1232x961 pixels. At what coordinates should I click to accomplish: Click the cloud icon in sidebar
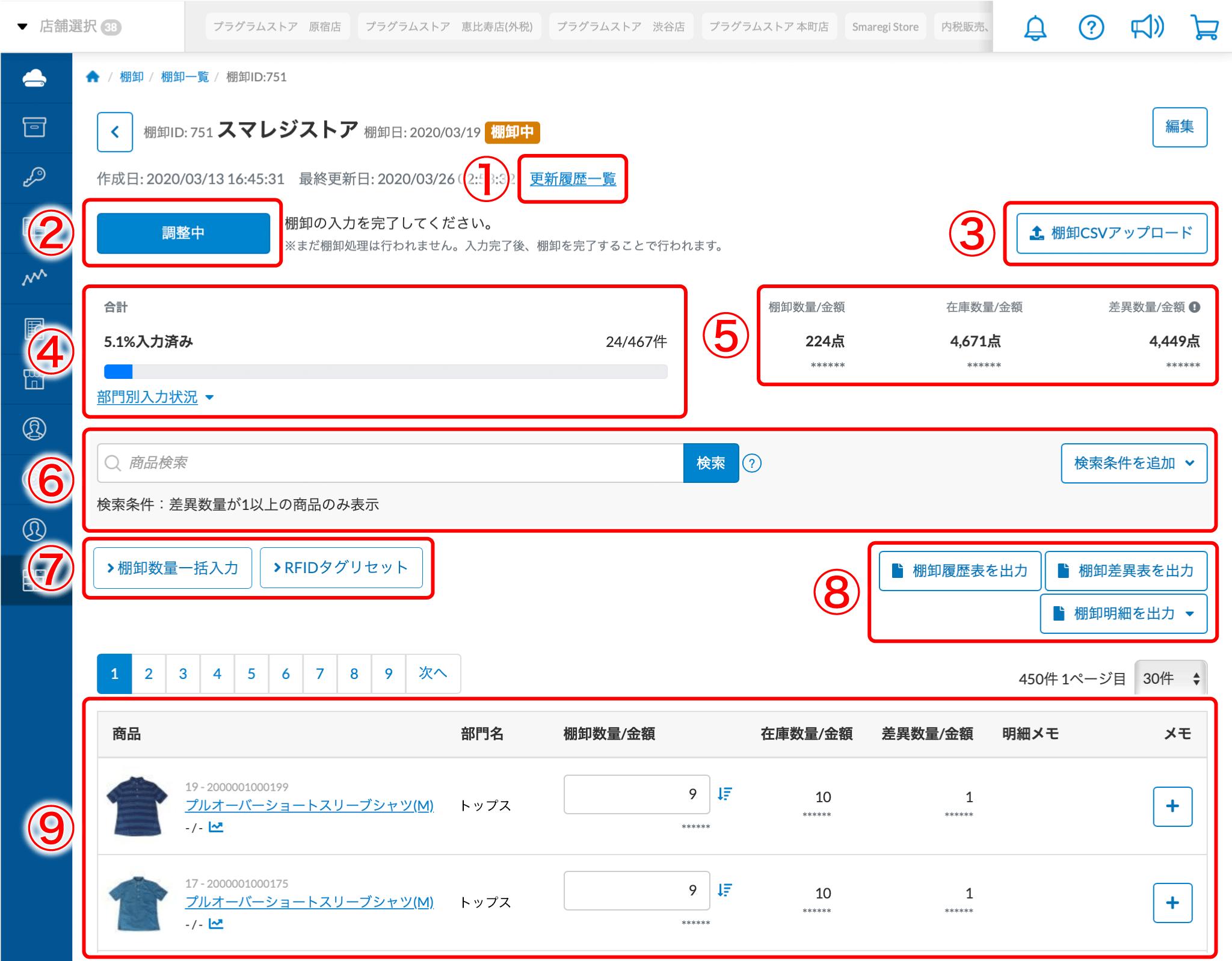tap(34, 78)
